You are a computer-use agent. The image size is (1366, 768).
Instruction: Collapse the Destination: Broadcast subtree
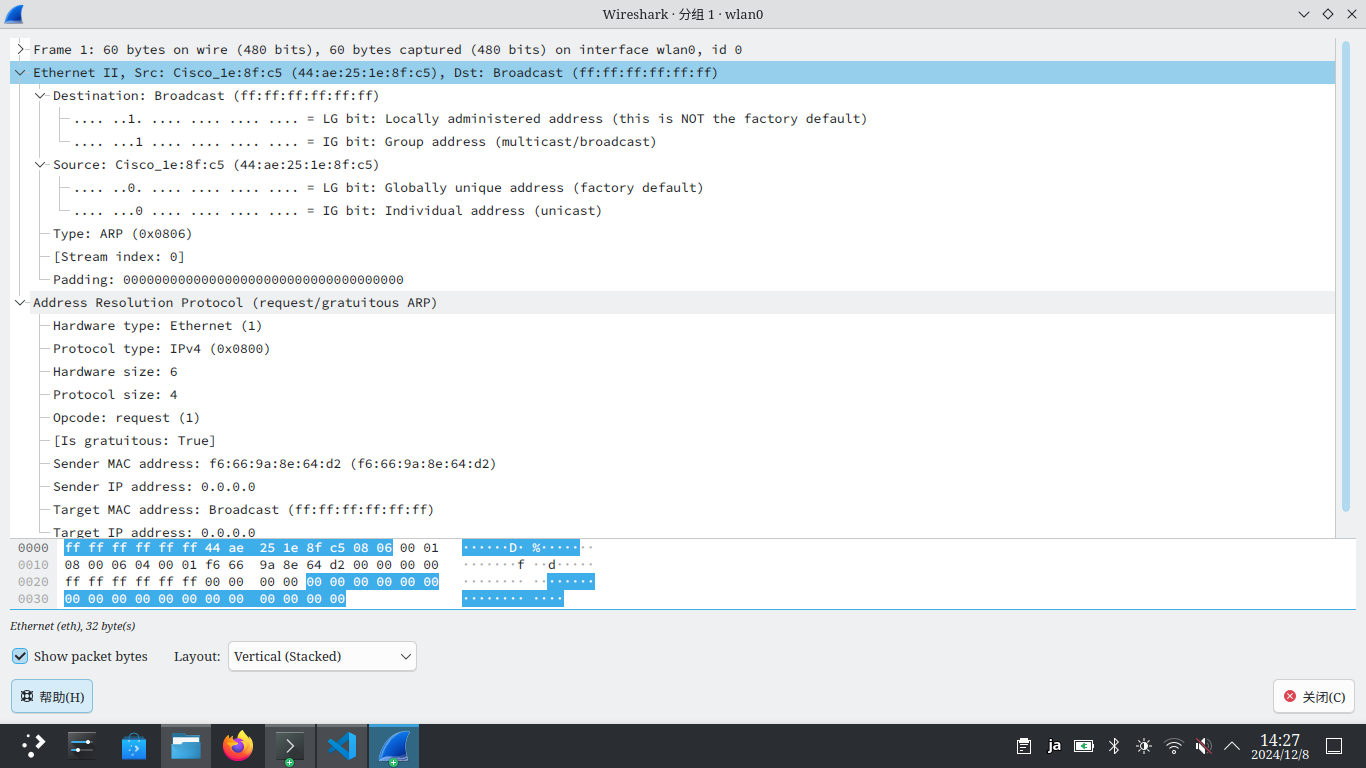click(x=41, y=96)
